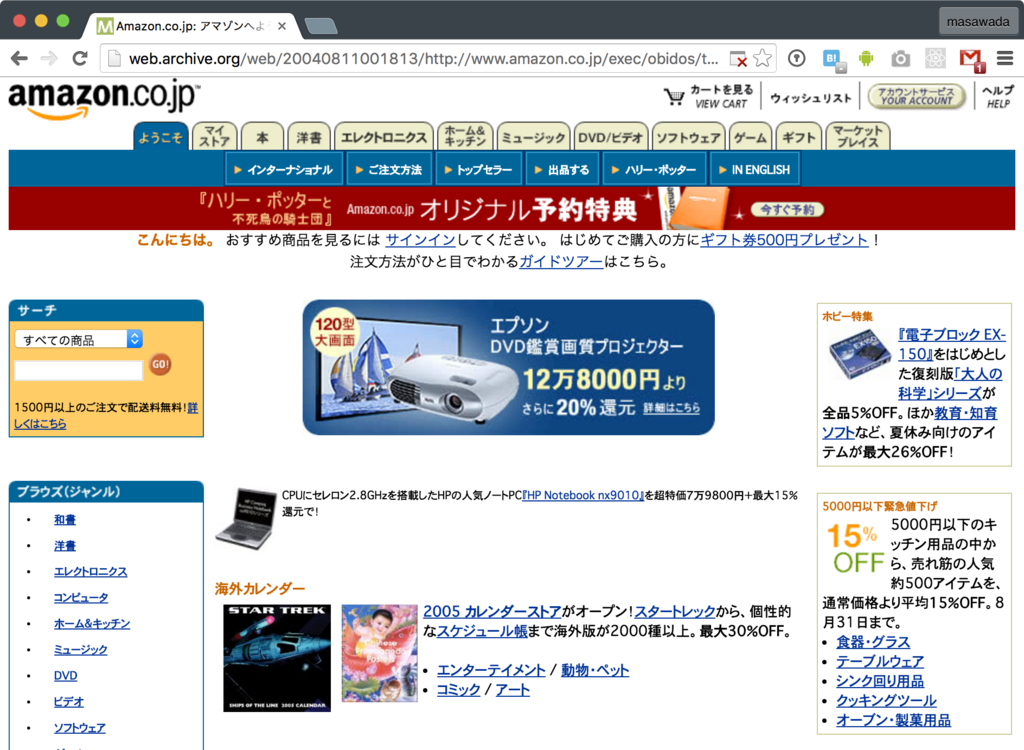Screen dimensions: 1024x750
Task: Click the ギフト券500円プレゼント link
Action: click(x=784, y=240)
